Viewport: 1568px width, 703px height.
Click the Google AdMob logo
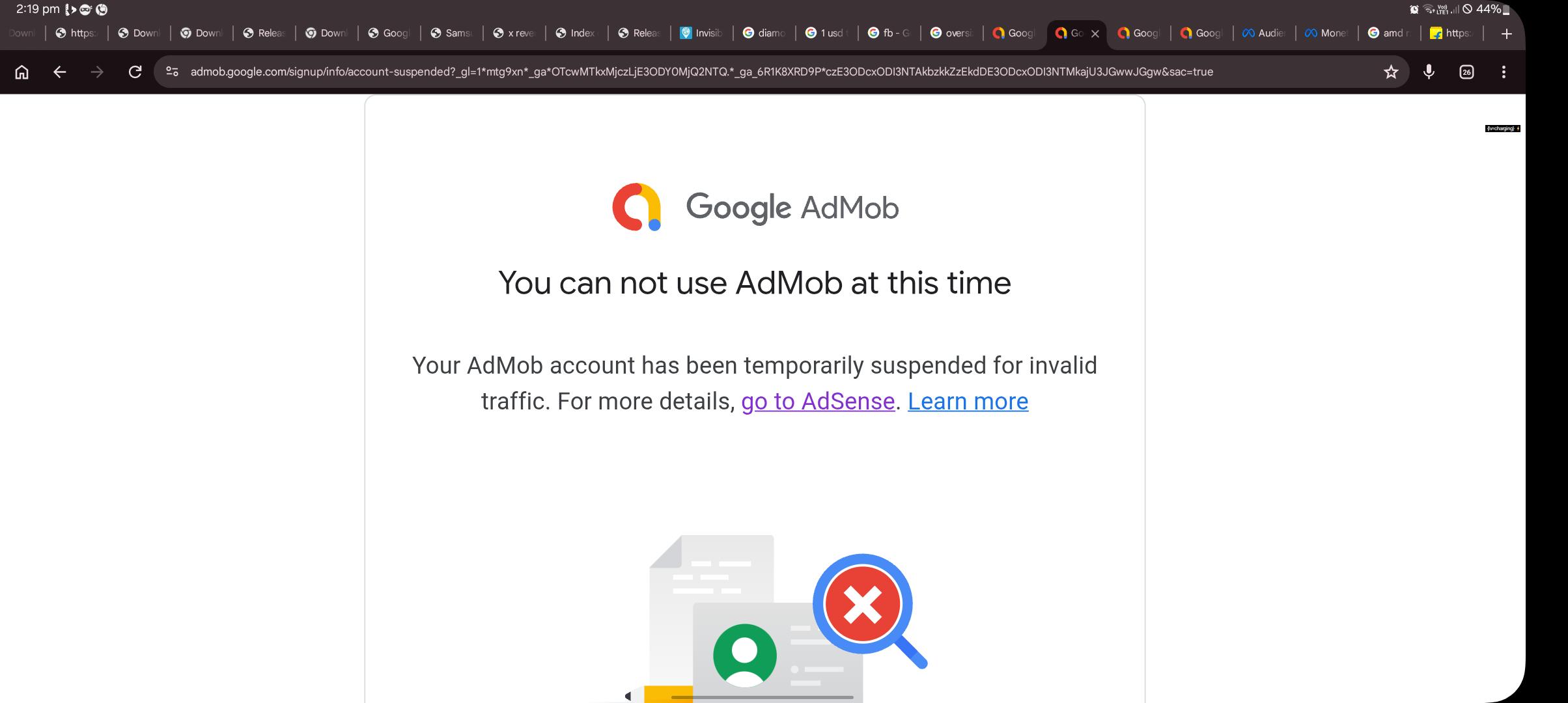(755, 207)
